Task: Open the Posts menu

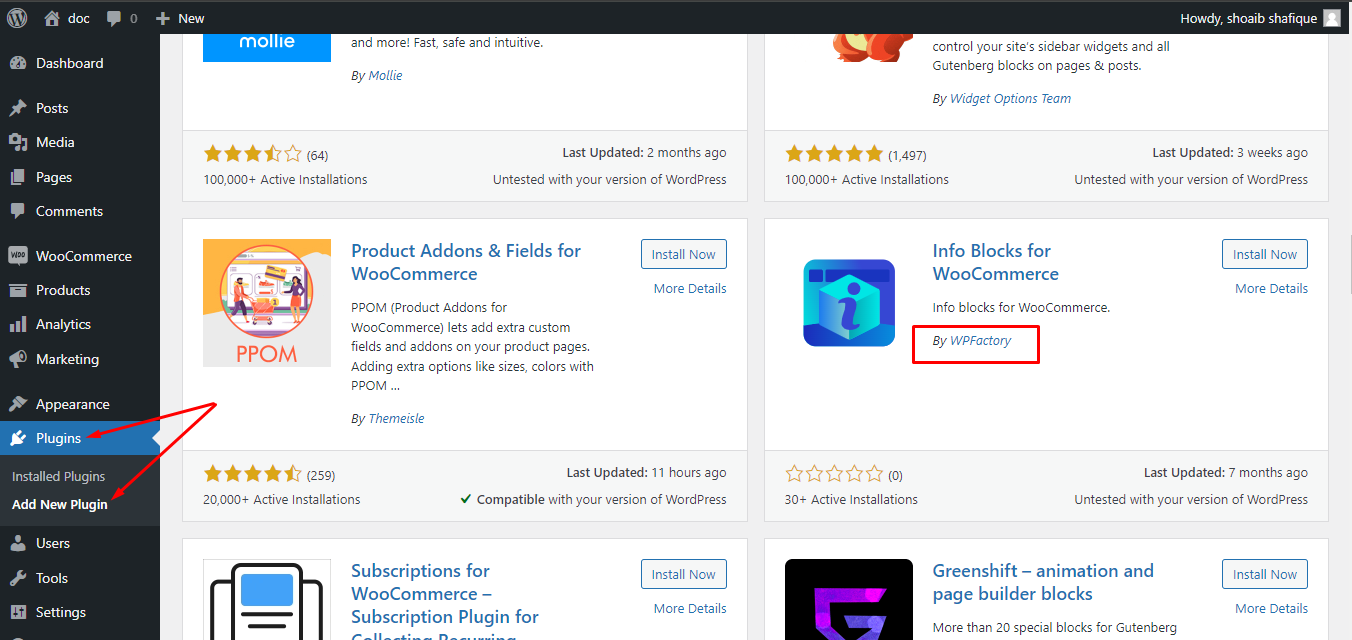Action: point(80,108)
